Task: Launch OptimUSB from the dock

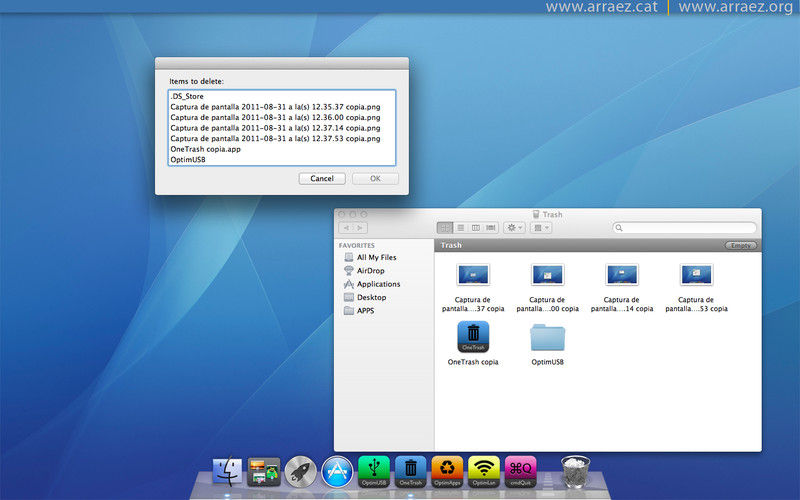Action: click(374, 471)
